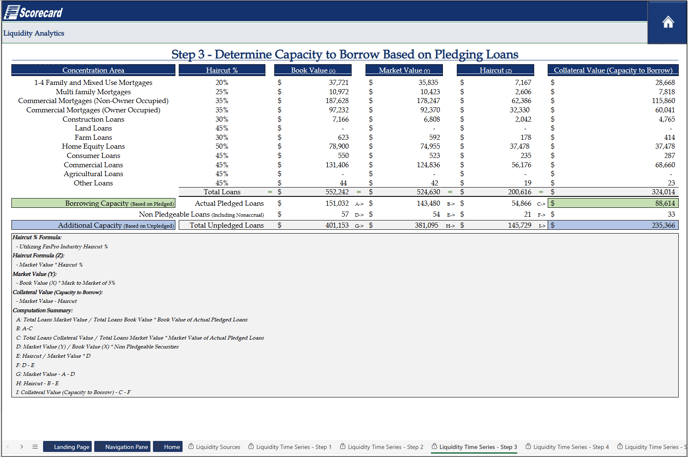This screenshot has width=688, height=457.
Task: Select the 1-4 Family and Mixed Use Mortgages row label
Action: 93,82
